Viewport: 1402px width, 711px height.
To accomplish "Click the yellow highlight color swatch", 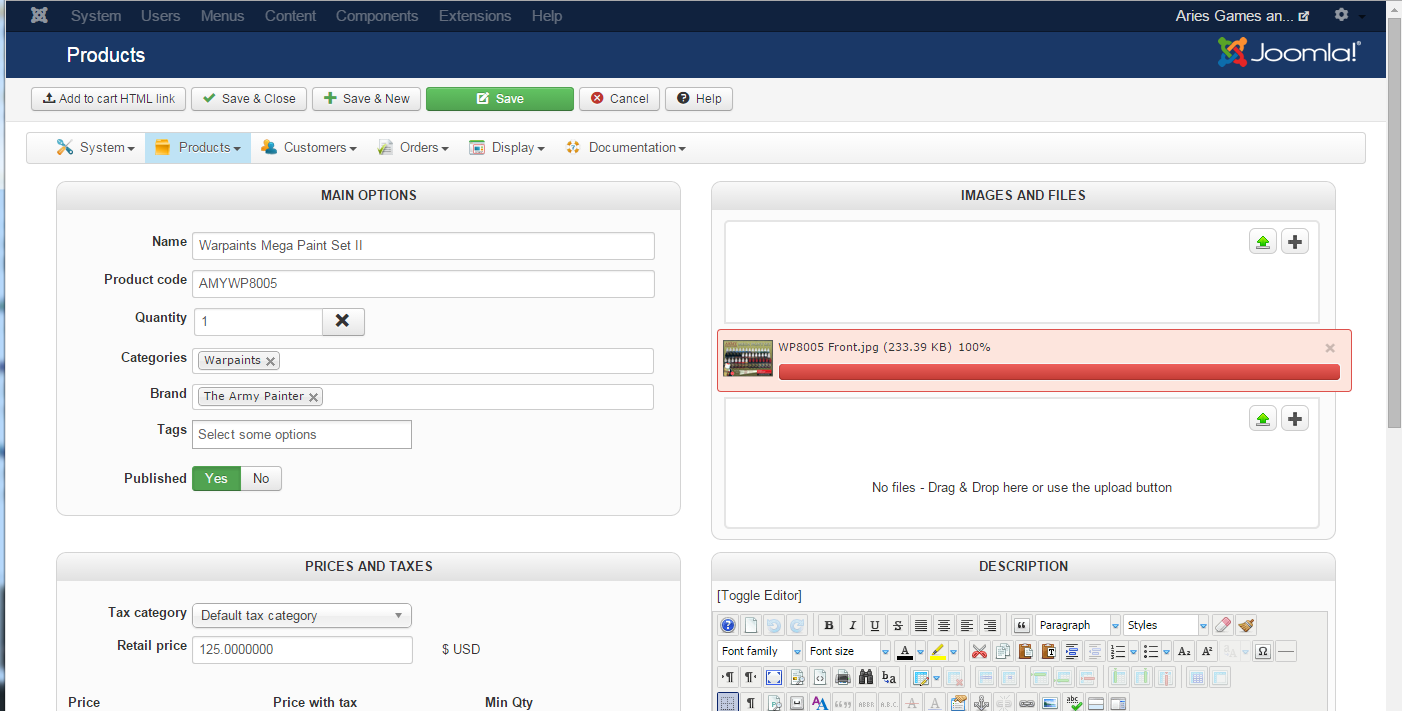I will pos(938,651).
